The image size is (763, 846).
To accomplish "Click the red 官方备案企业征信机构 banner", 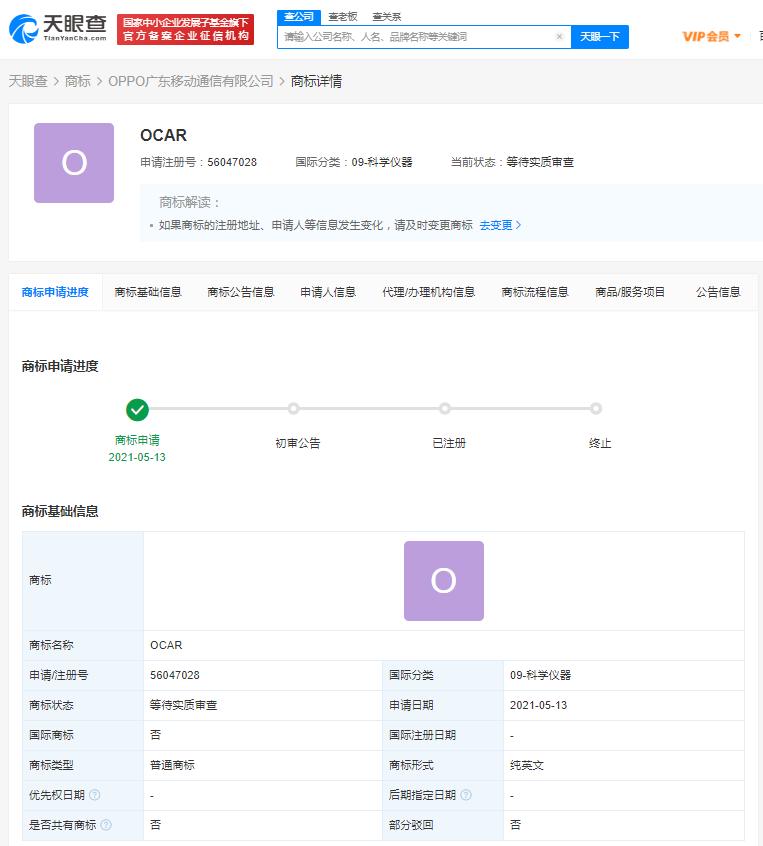I will click(185, 29).
